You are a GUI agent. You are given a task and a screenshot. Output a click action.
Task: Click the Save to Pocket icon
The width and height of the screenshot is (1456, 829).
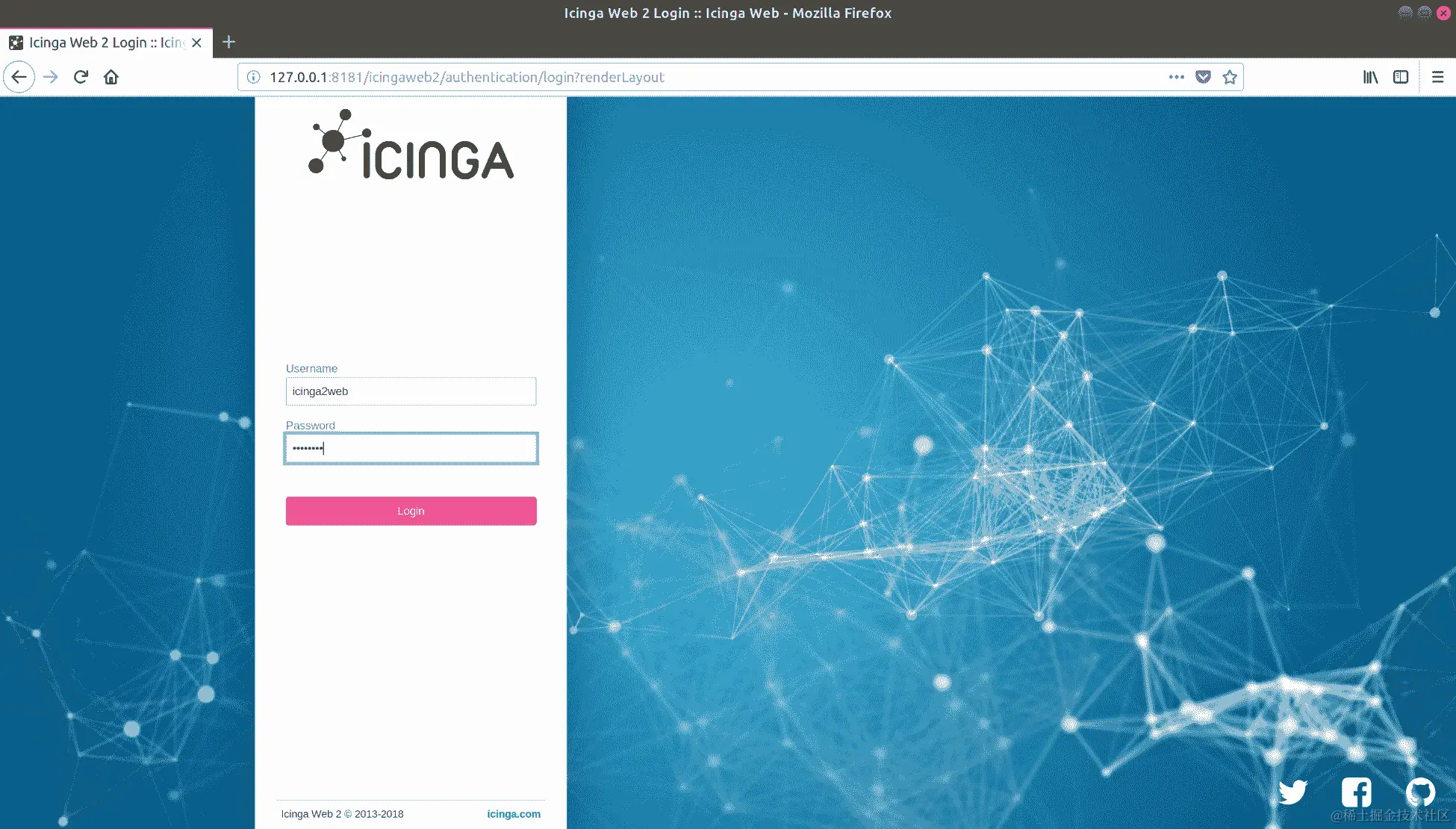(1203, 77)
